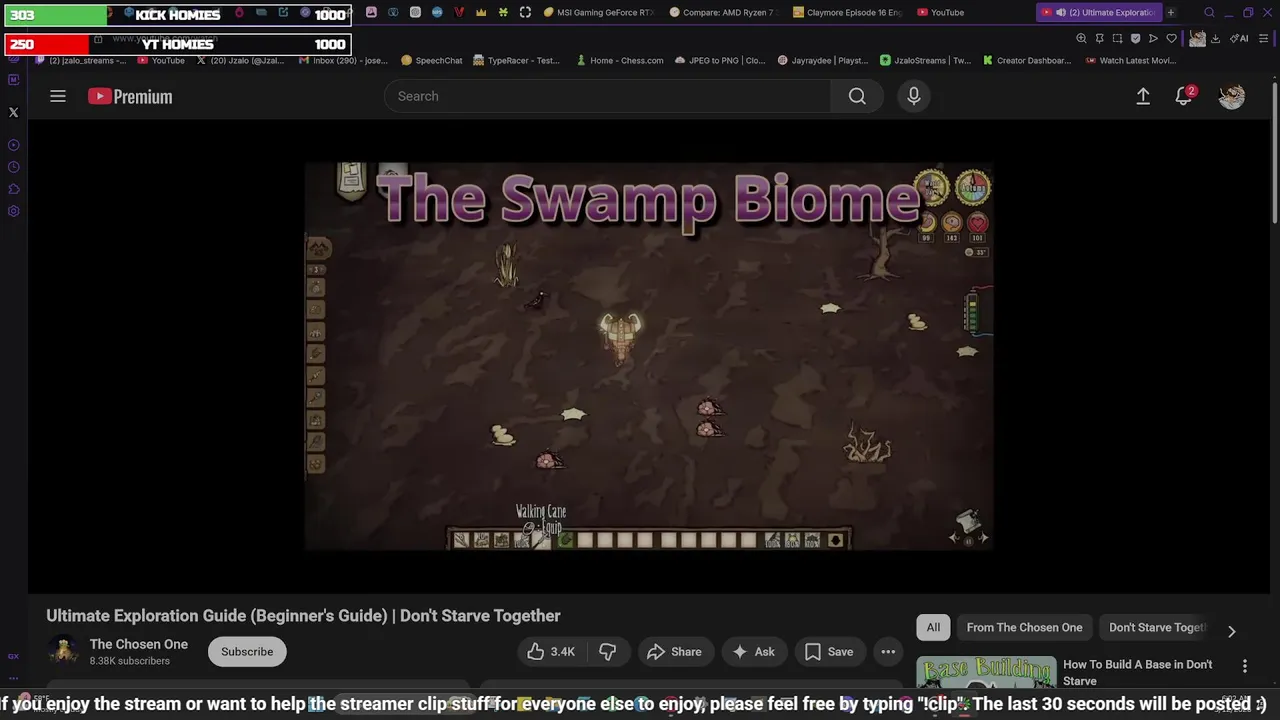
Task: Focus the YouTube Search input field
Action: [607, 96]
